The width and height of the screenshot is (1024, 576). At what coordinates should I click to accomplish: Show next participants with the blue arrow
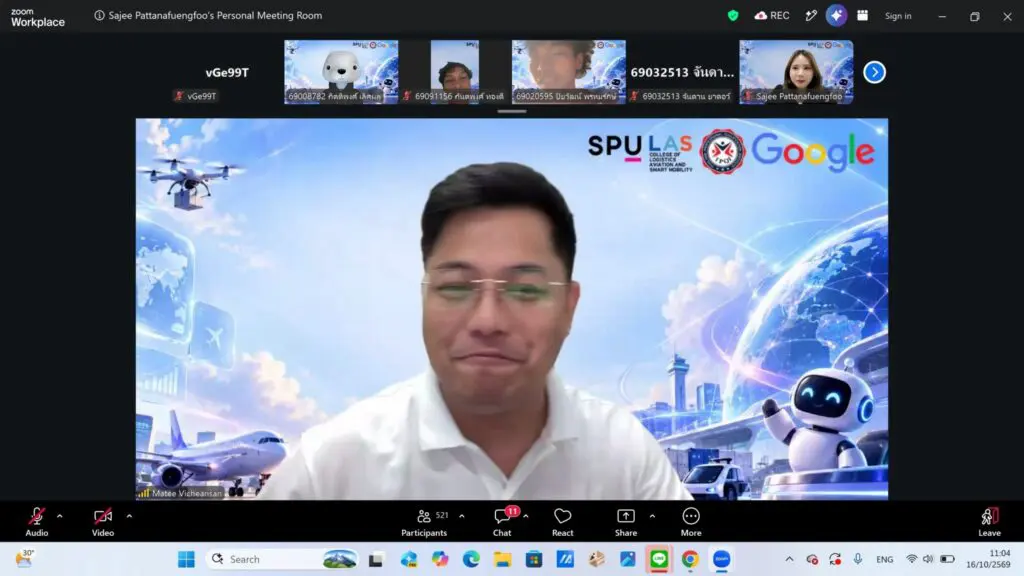(874, 72)
